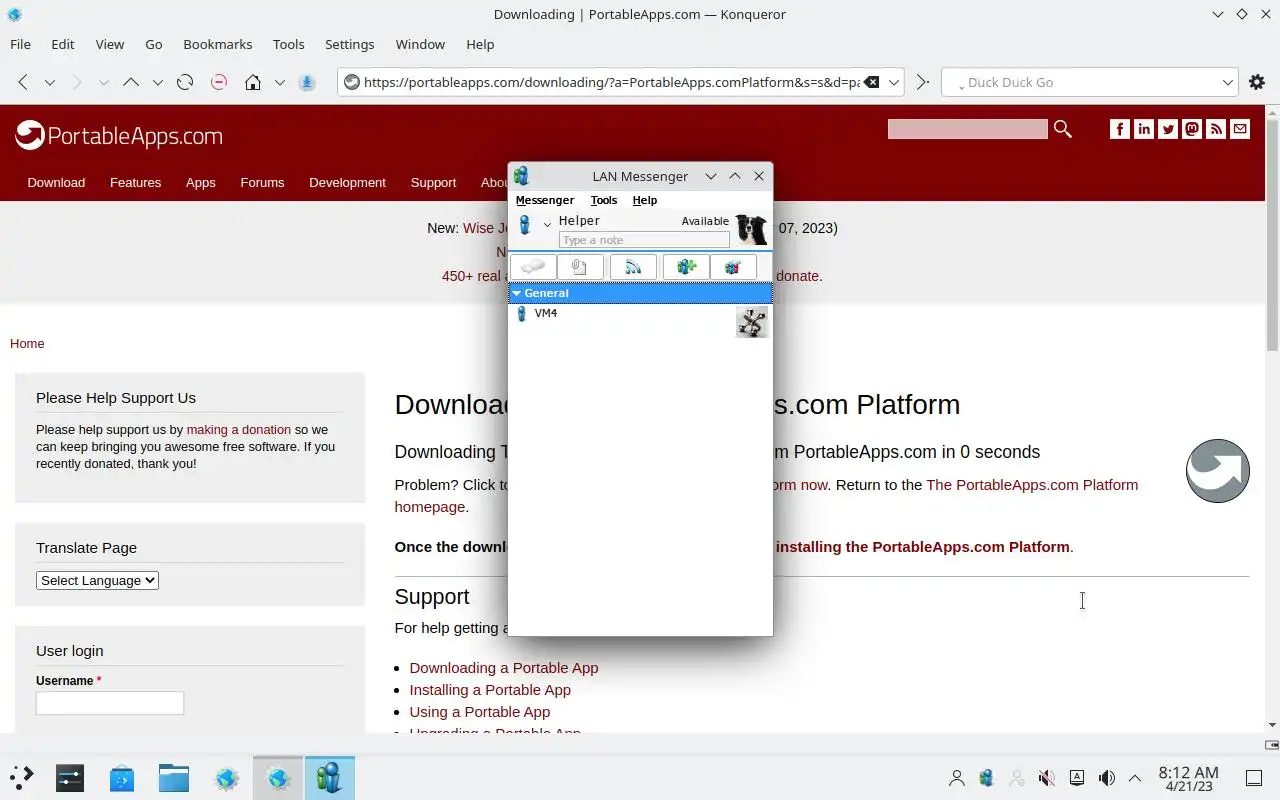Viewport: 1280px width, 800px height.
Task: Show hidden system tray icons
Action: coord(1135,778)
